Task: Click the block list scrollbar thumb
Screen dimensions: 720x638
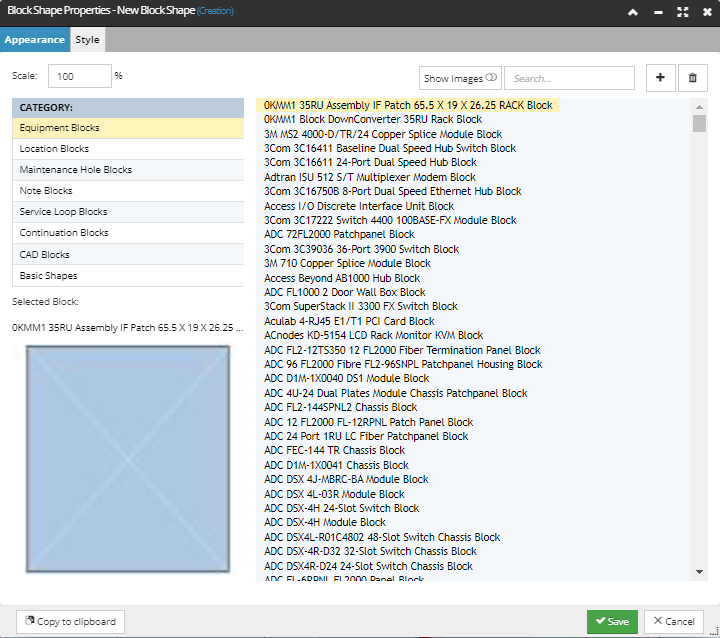Action: click(699, 124)
